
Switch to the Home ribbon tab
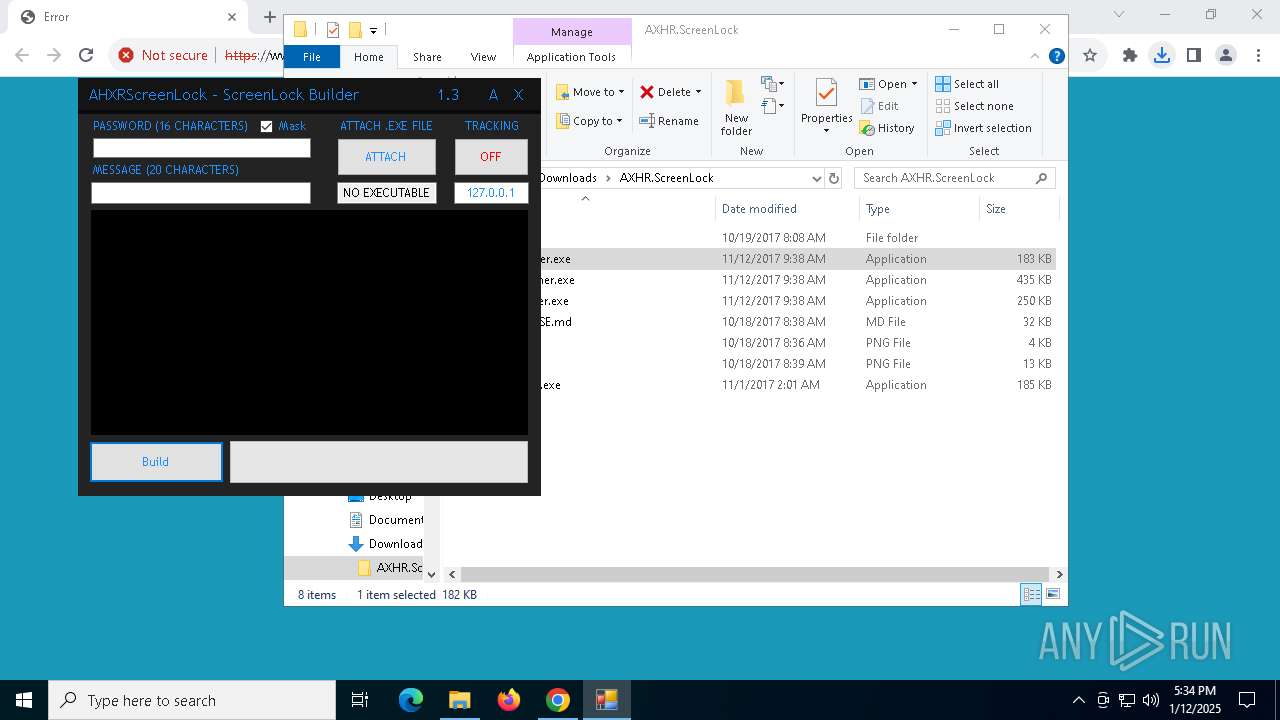click(x=369, y=57)
